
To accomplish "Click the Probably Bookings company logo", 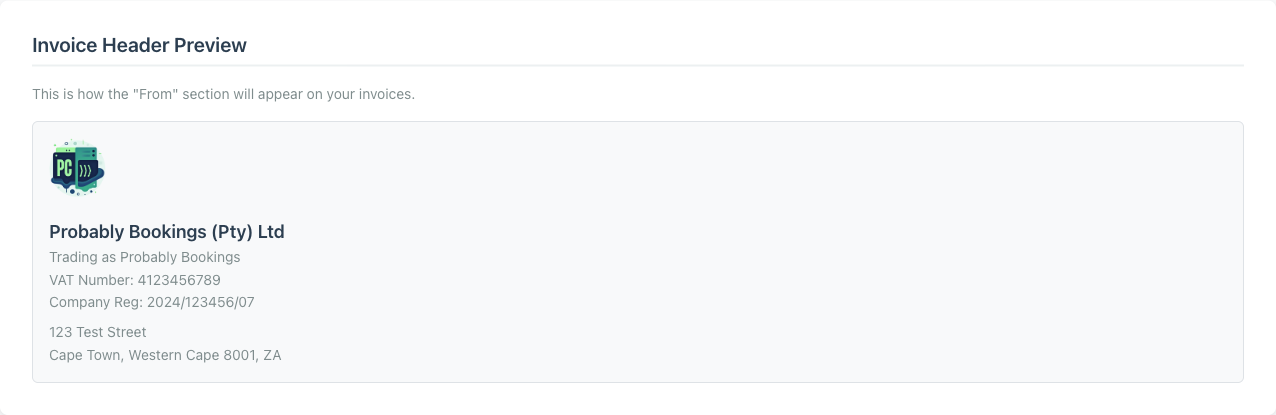I will [x=77, y=168].
